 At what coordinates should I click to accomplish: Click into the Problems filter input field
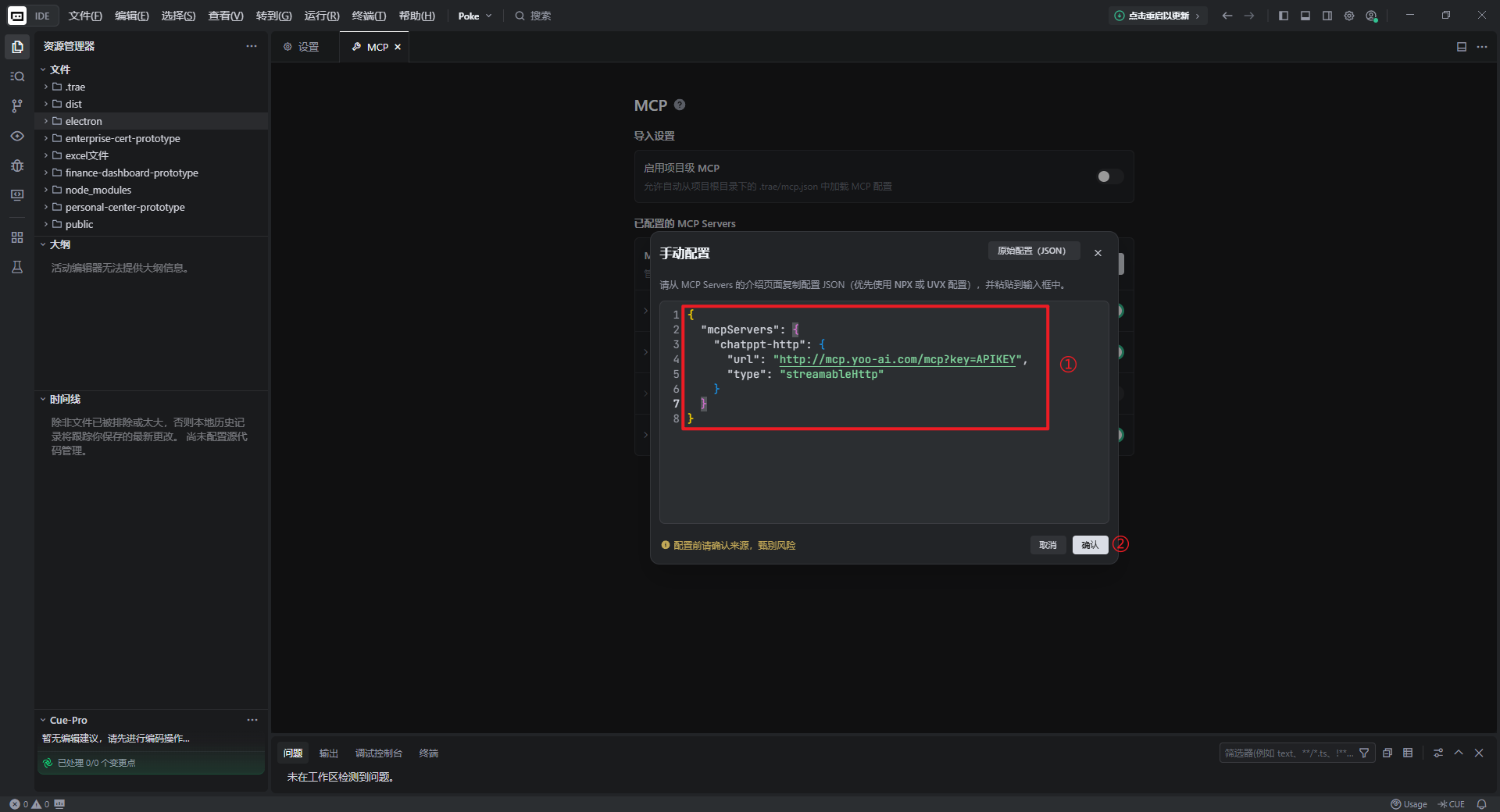tap(1287, 753)
